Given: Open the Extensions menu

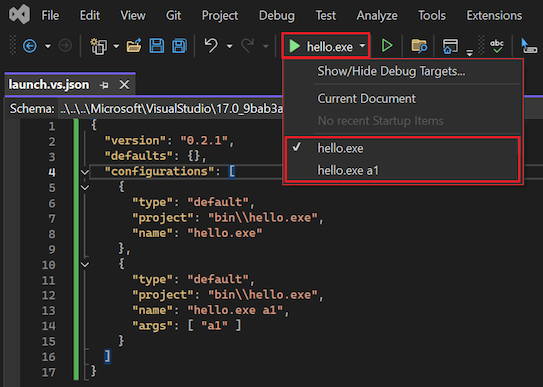Looking at the screenshot, I should tap(494, 15).
